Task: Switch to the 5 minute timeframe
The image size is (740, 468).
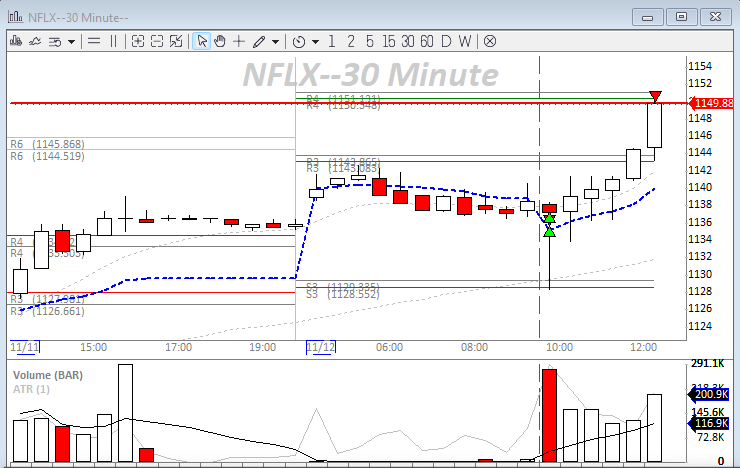Action: pos(370,42)
